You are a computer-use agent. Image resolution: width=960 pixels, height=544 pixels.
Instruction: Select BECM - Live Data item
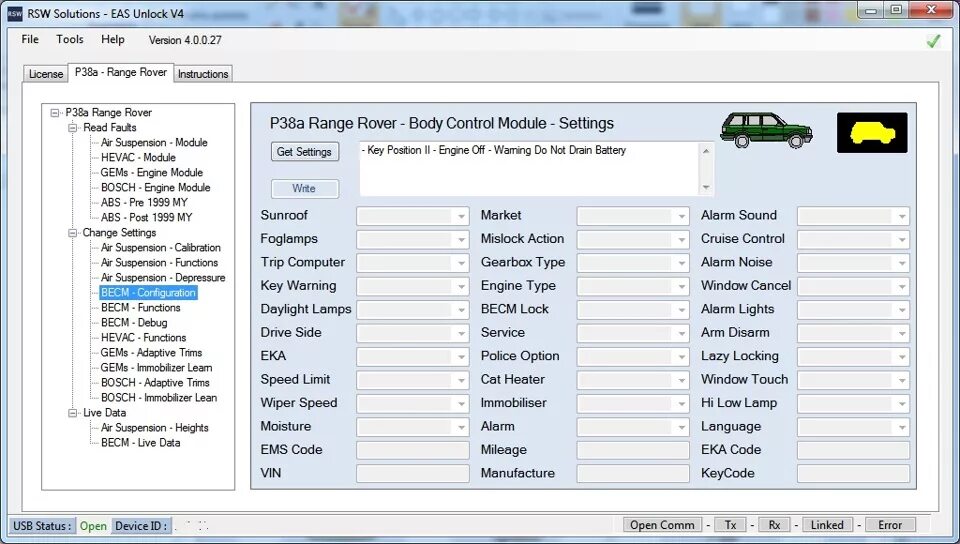tap(141, 443)
